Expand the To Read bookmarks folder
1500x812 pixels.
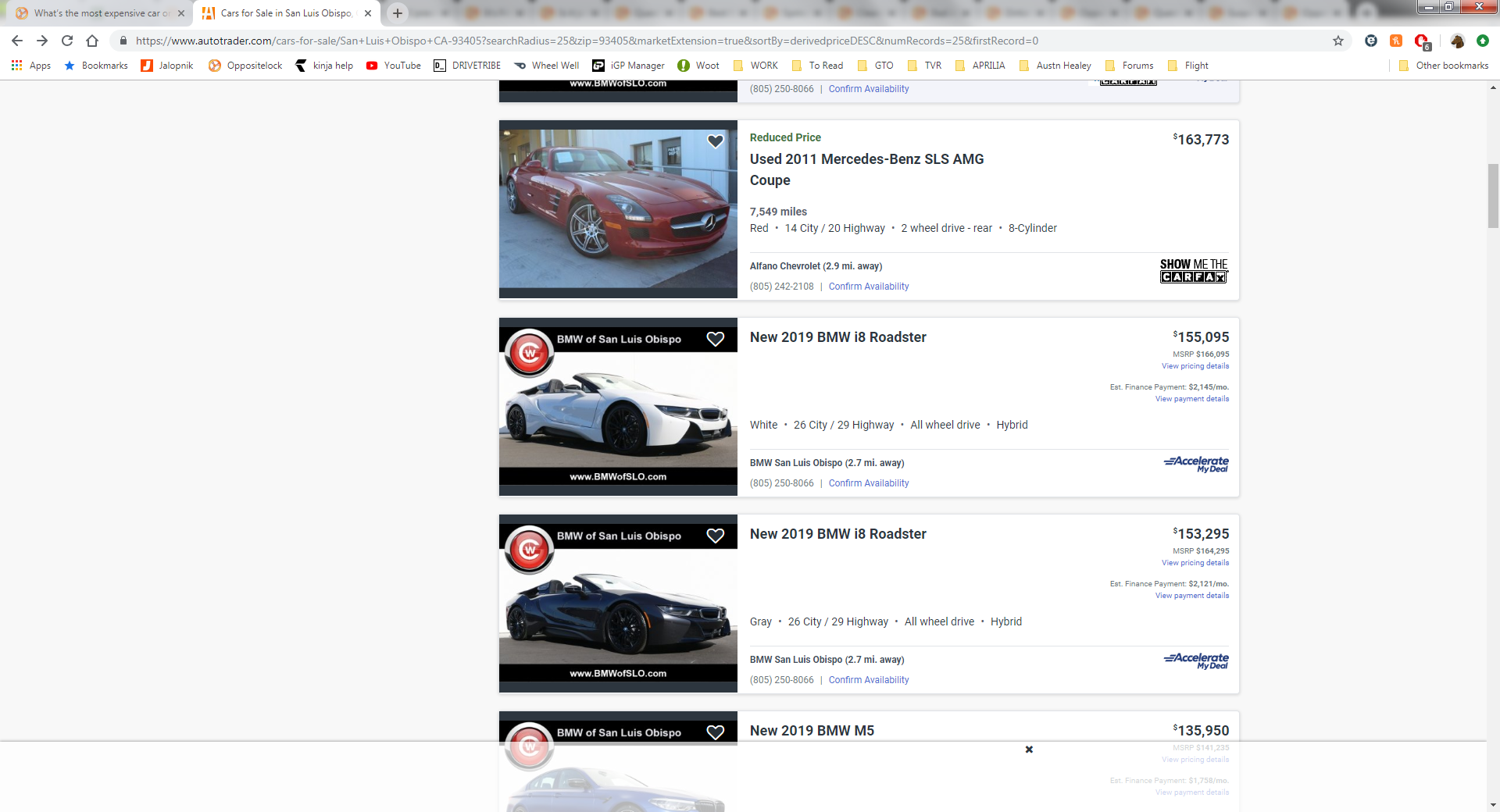pos(817,66)
